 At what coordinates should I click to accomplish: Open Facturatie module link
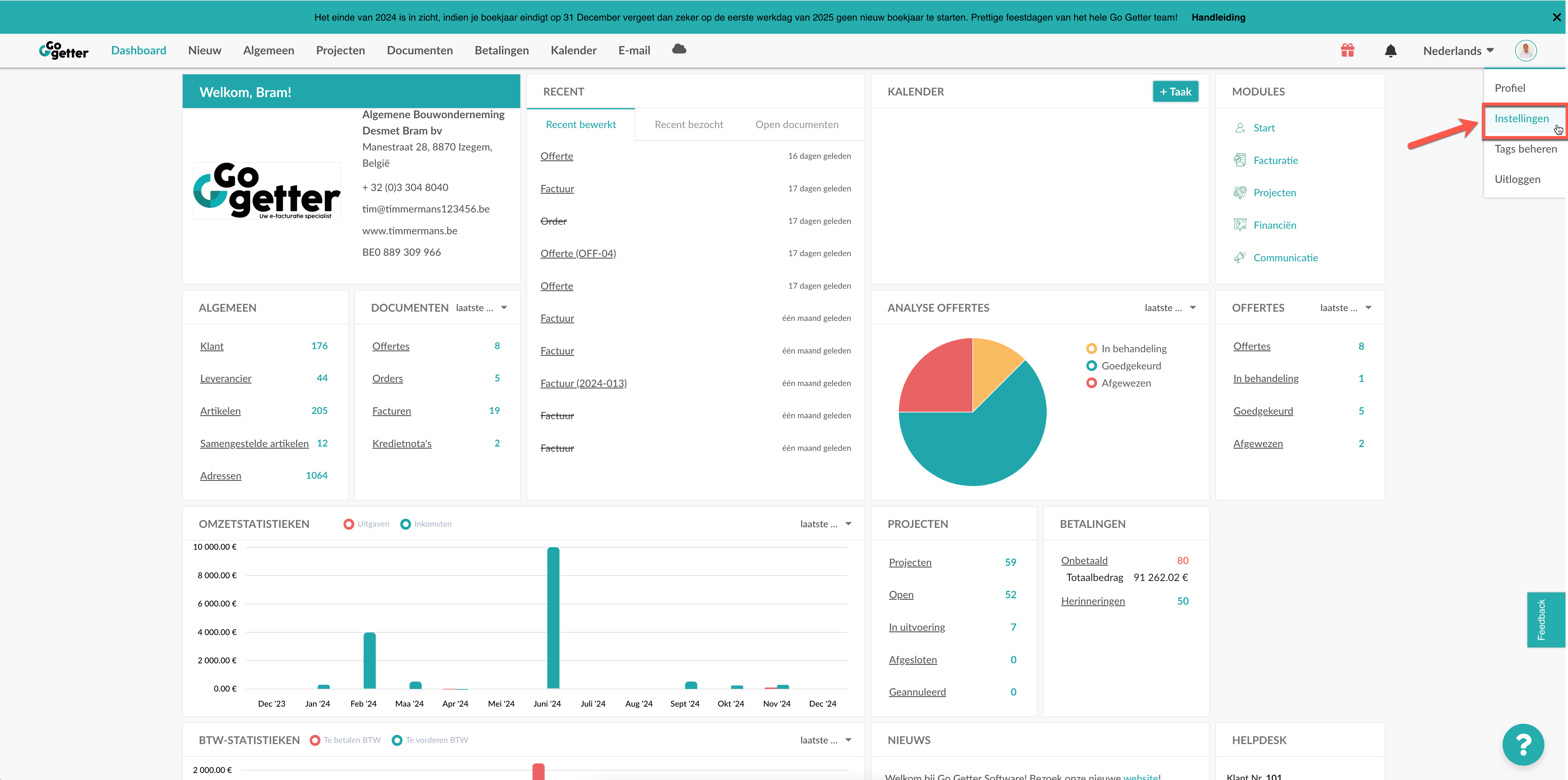pos(1276,160)
